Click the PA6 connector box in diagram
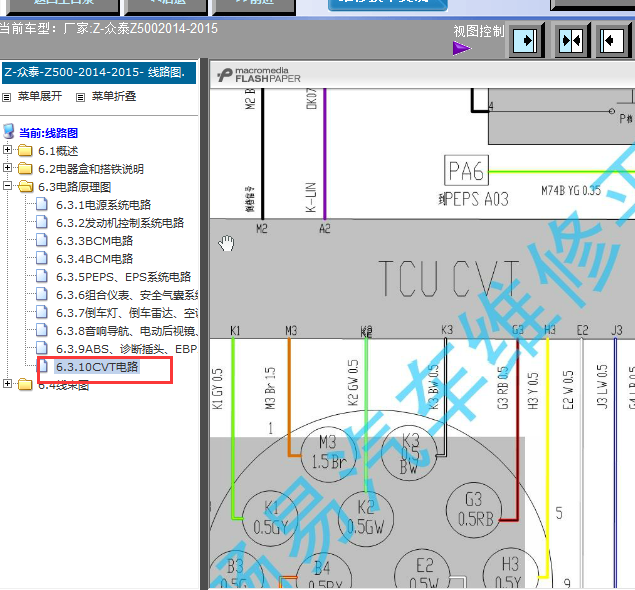 click(466, 170)
